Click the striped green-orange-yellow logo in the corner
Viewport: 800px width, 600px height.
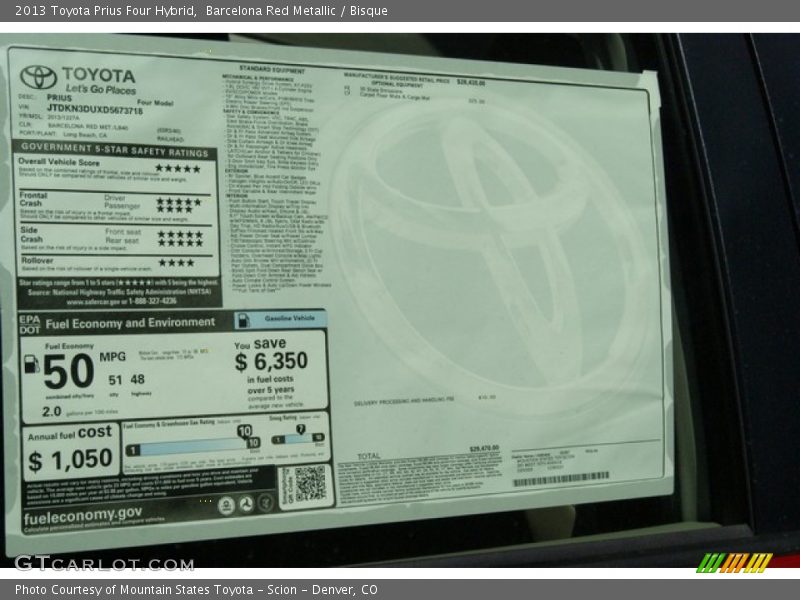(734, 563)
